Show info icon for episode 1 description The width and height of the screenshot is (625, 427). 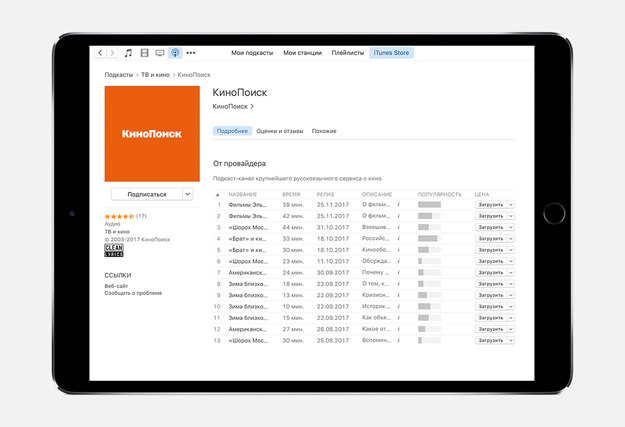pyautogui.click(x=399, y=204)
